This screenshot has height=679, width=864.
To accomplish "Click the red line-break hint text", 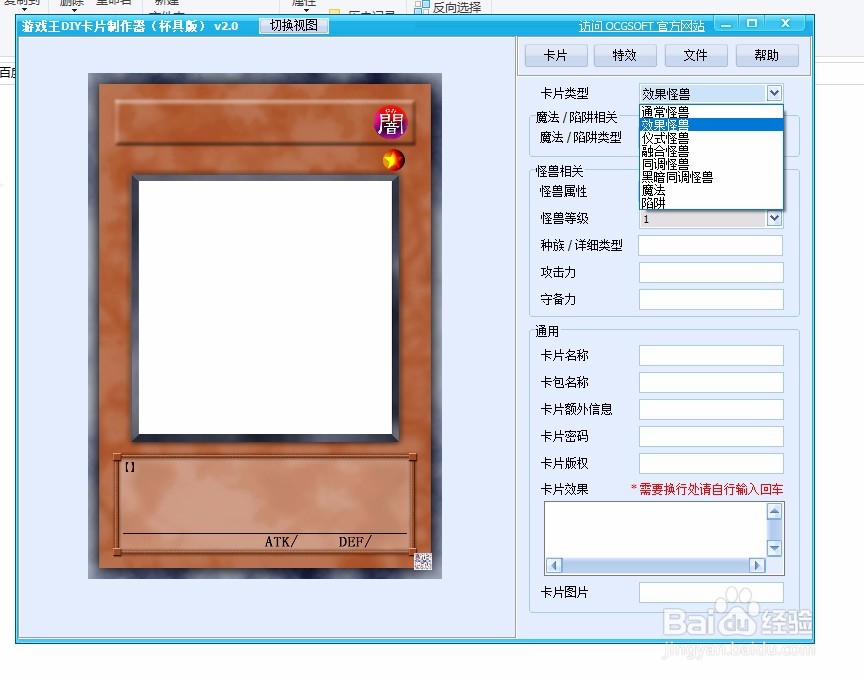I will click(x=707, y=489).
